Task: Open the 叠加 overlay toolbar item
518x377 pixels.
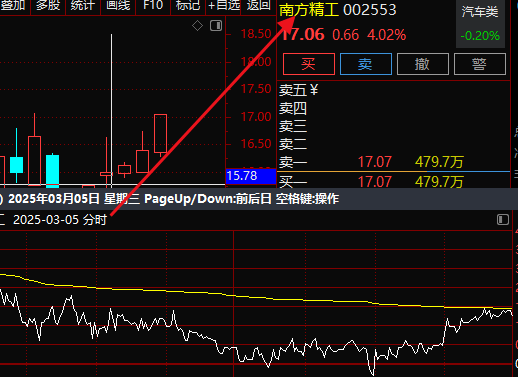Action: coord(12,5)
